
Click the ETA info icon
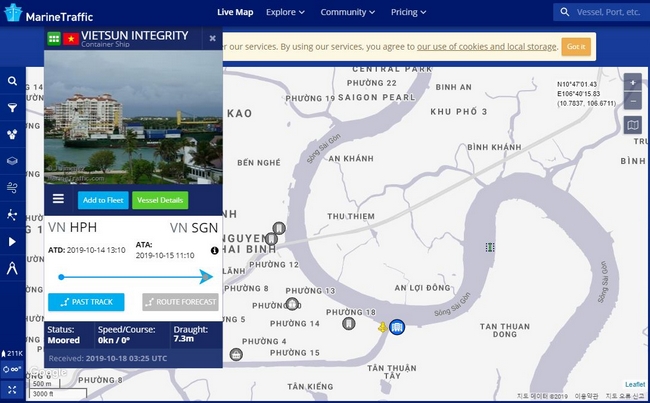214,250
